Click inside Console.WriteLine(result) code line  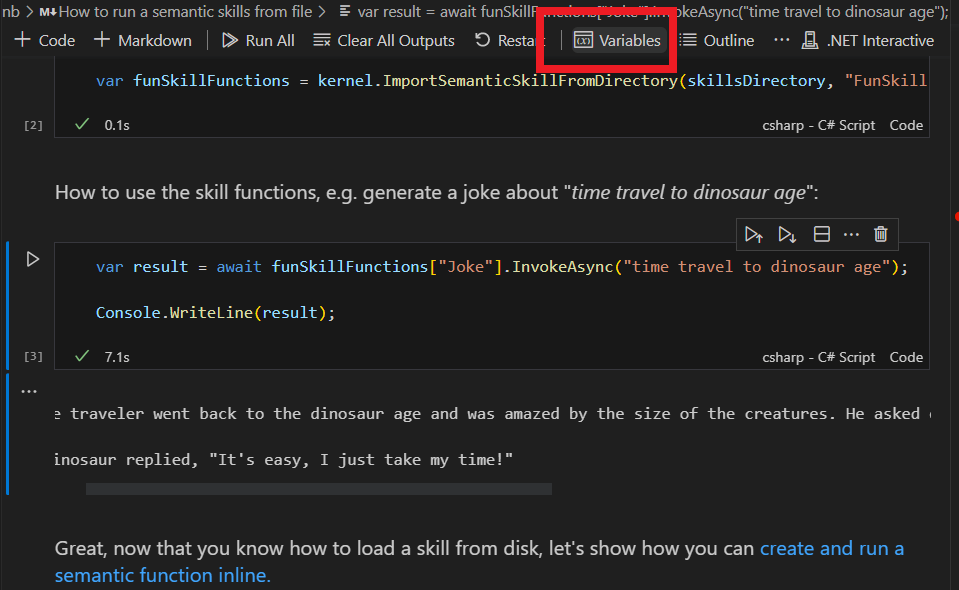click(215, 312)
